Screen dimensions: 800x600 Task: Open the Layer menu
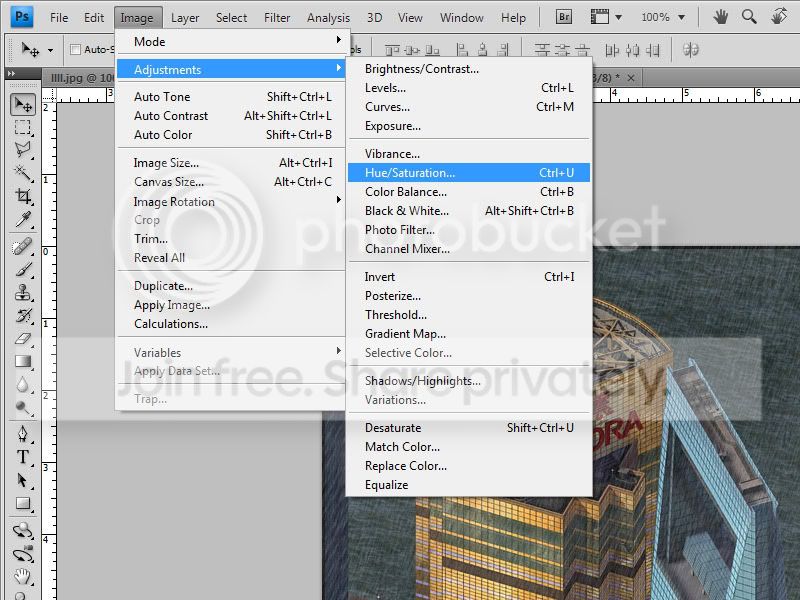coord(185,18)
